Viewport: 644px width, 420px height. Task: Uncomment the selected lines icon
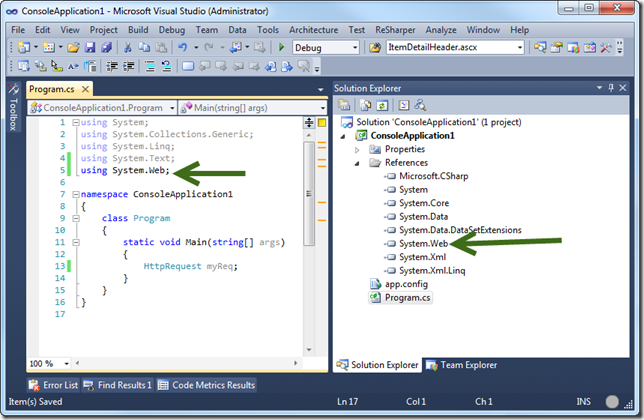[x=166, y=66]
